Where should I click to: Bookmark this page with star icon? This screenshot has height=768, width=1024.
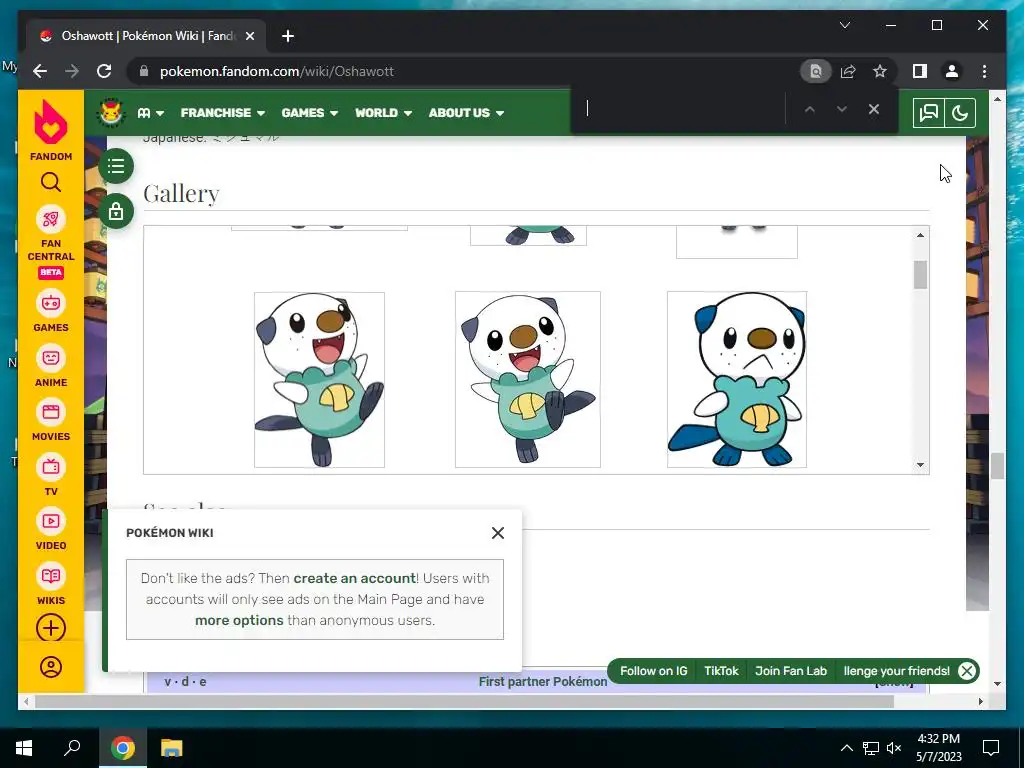(x=880, y=71)
